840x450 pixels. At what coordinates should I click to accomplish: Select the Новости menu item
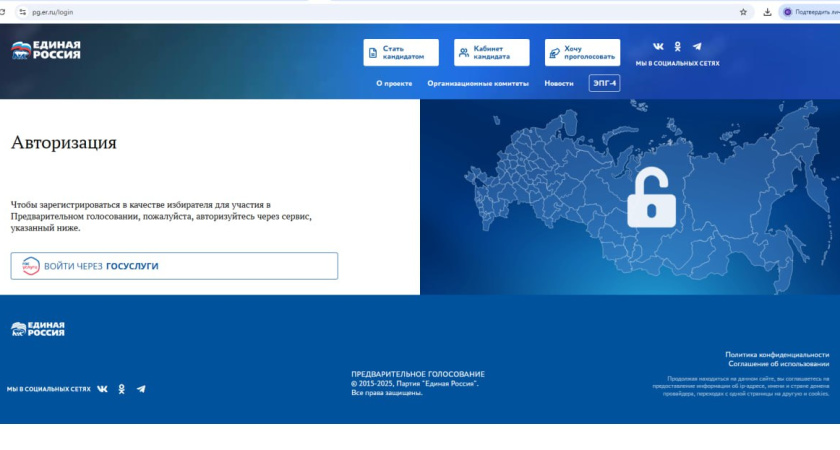coord(559,84)
